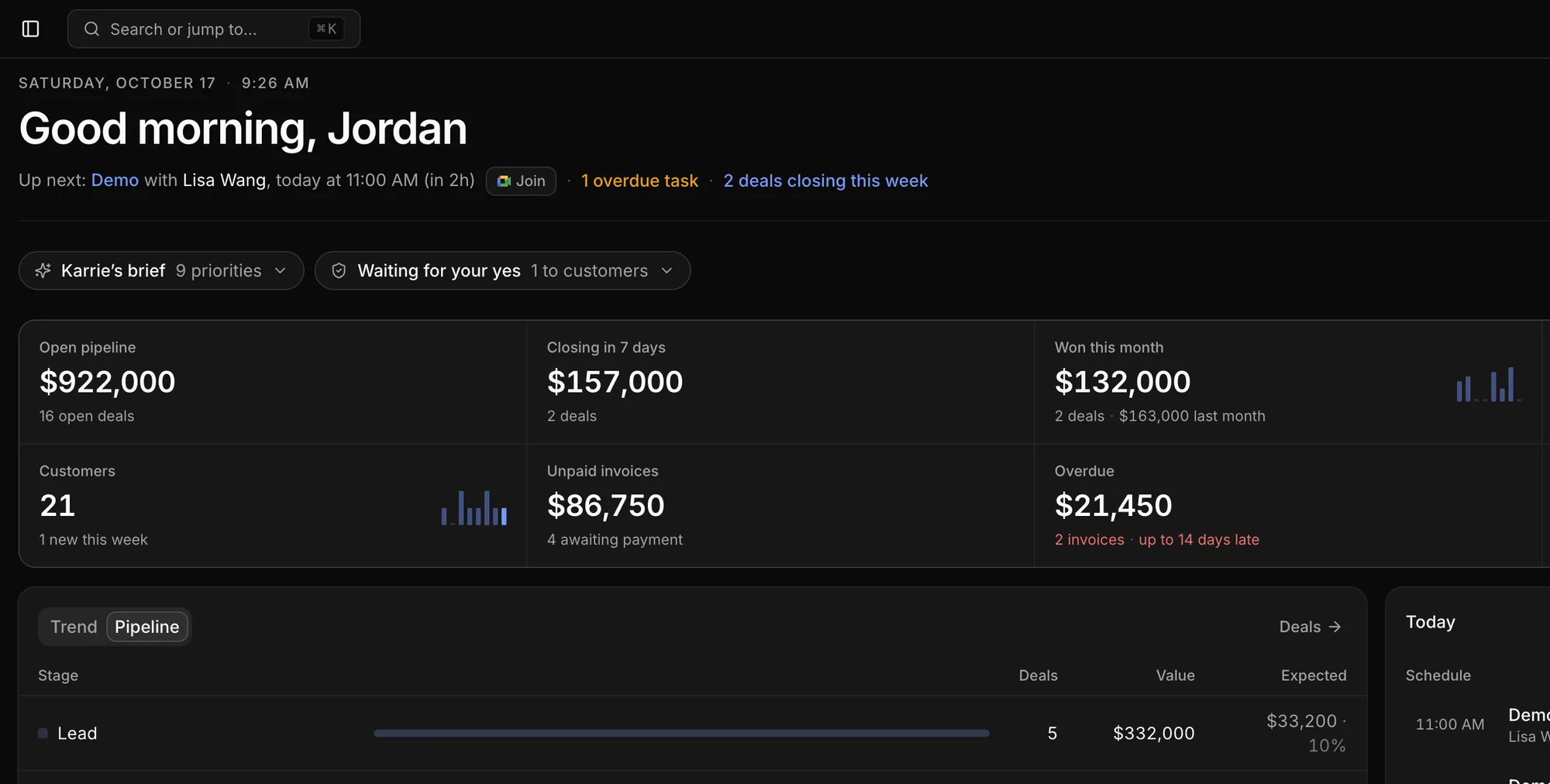
Task: Switch to the Trend tab
Action: click(74, 627)
